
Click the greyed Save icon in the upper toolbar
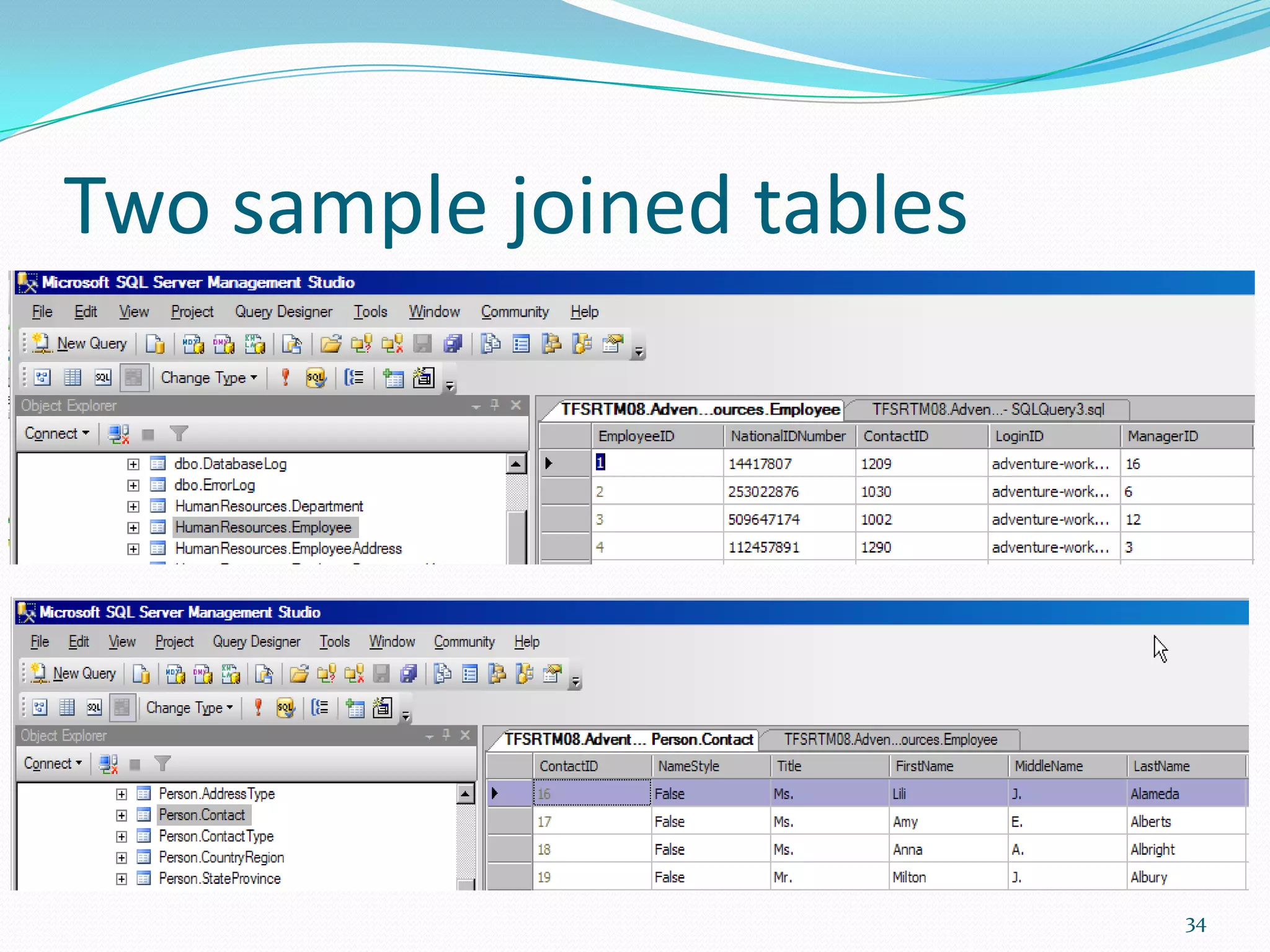[422, 343]
